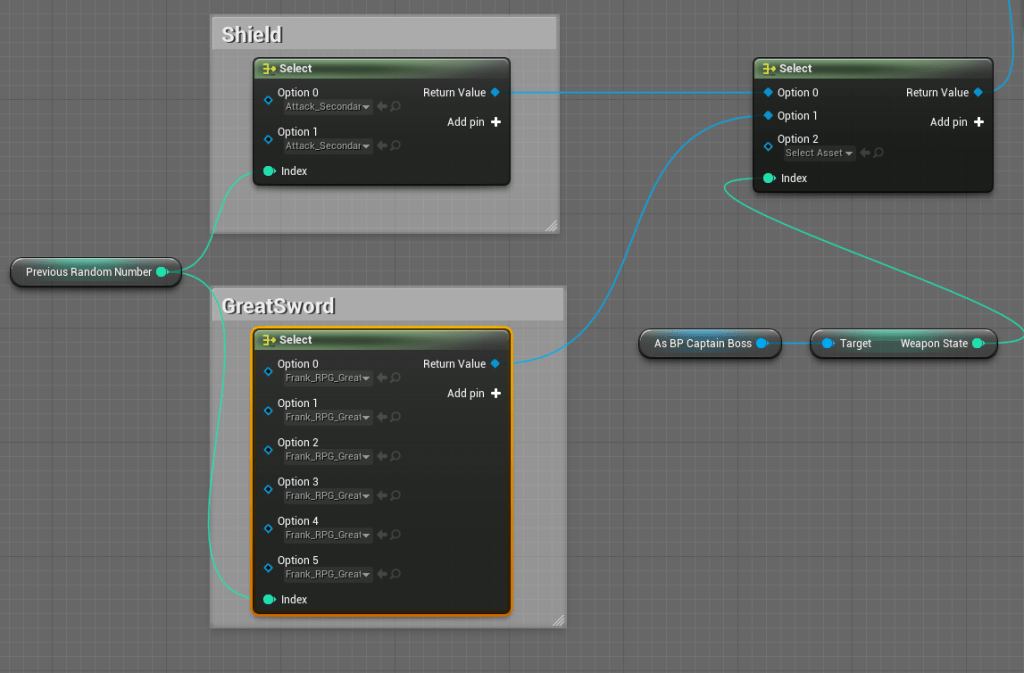Screen dimensions: 1024x673
Task: Click use-selected arrow for Shield Option 1
Action: click(x=382, y=146)
